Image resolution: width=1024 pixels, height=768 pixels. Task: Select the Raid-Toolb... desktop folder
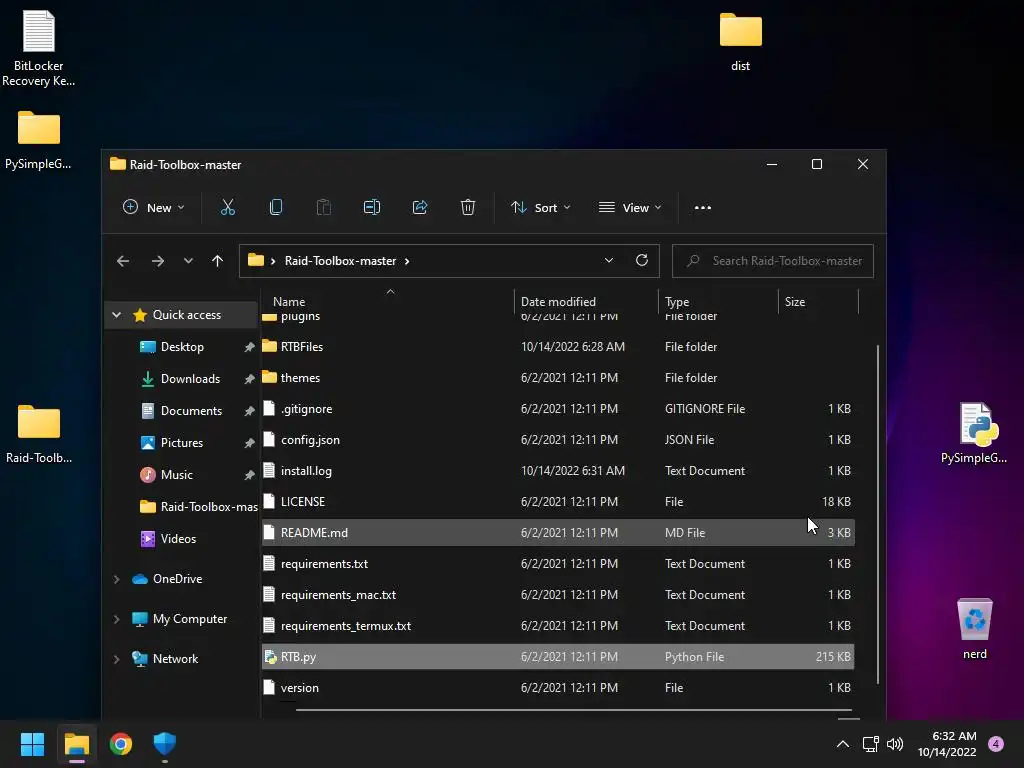(x=39, y=434)
